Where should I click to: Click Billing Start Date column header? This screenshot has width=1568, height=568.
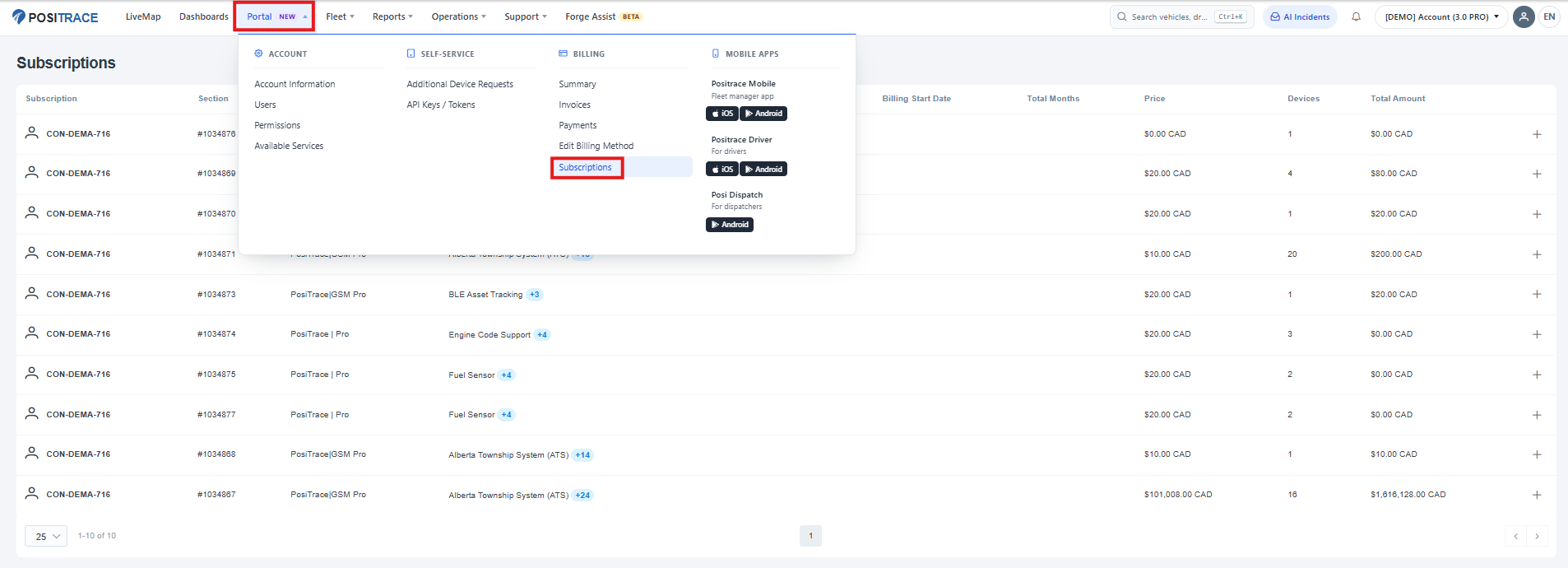click(916, 99)
